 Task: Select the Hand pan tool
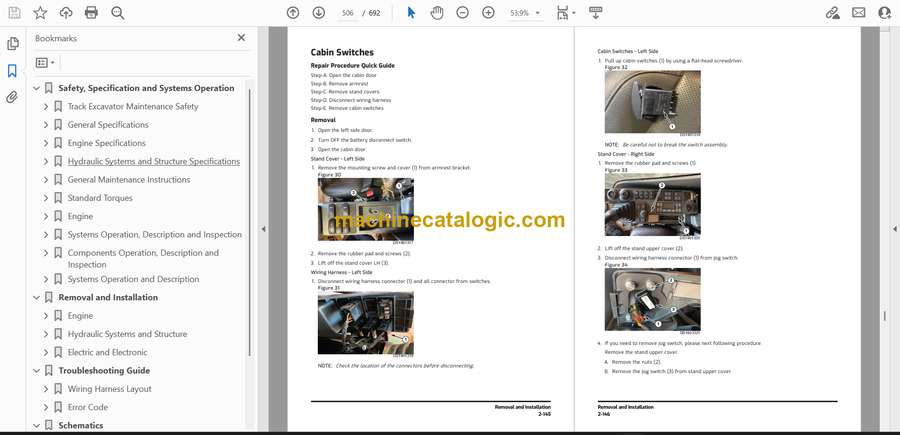(437, 13)
